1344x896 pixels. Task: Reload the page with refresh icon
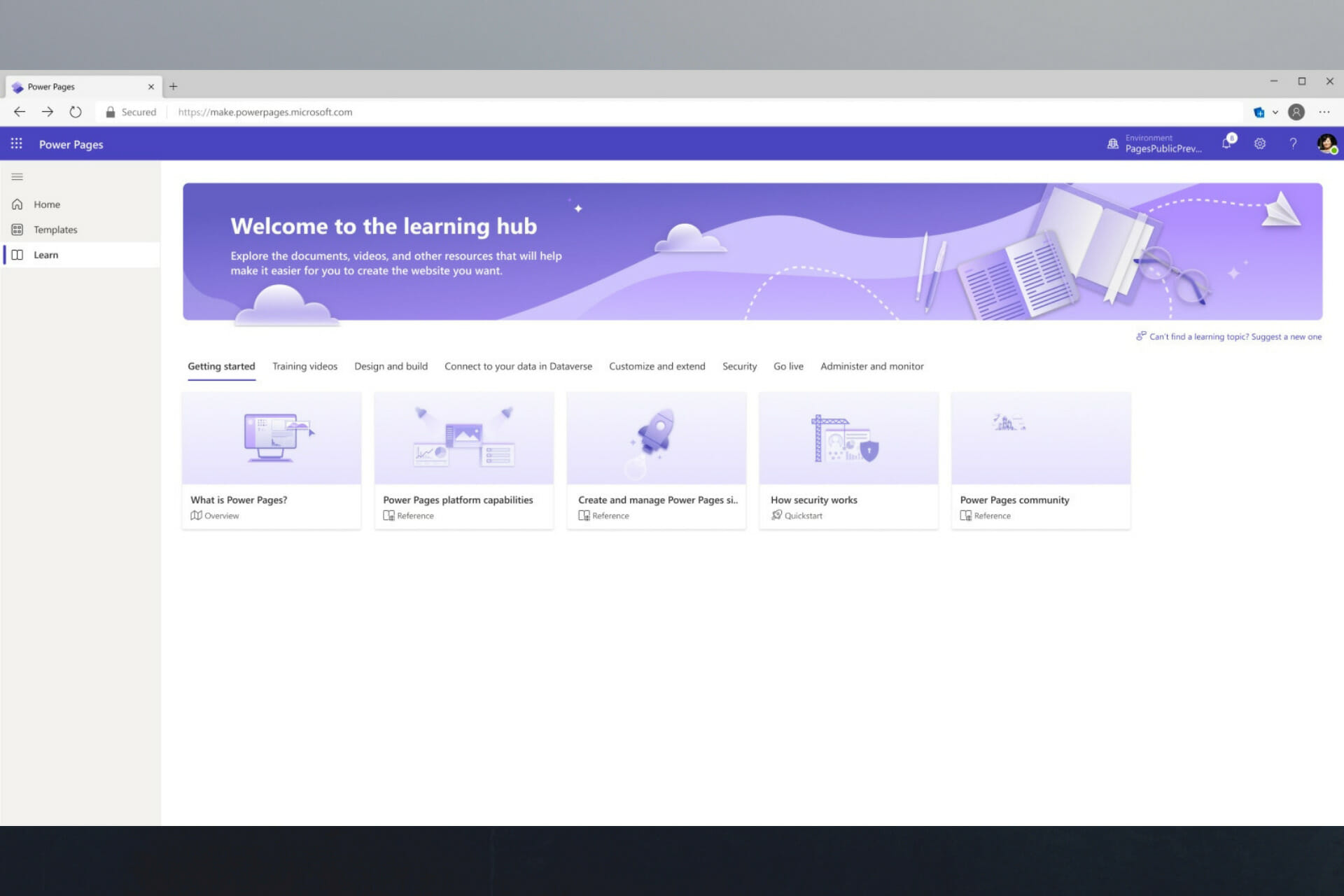click(x=76, y=112)
